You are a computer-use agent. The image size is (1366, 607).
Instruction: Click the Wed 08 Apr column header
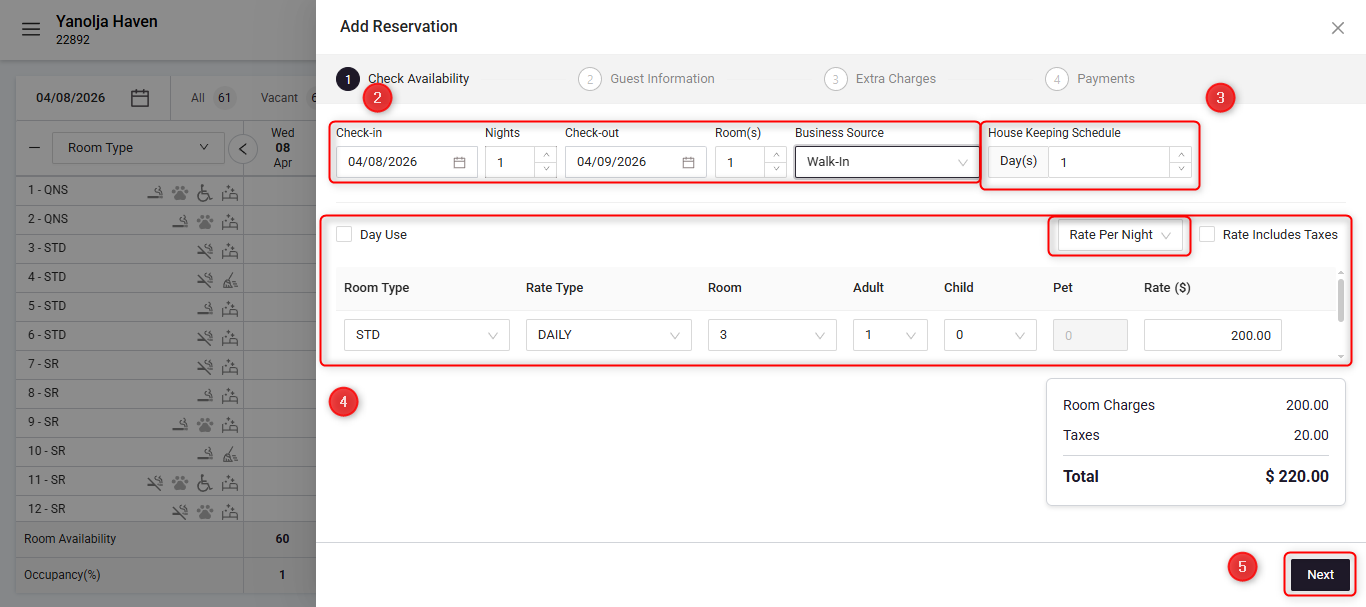click(x=282, y=148)
